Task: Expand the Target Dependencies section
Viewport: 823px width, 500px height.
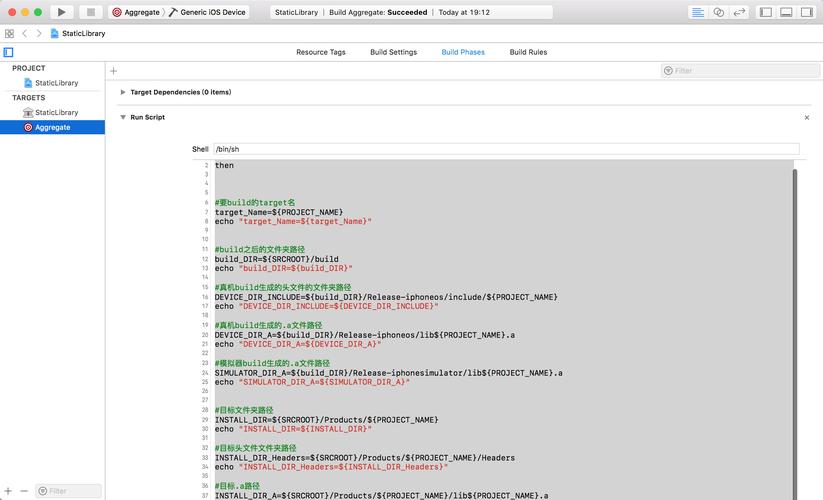Action: point(123,92)
